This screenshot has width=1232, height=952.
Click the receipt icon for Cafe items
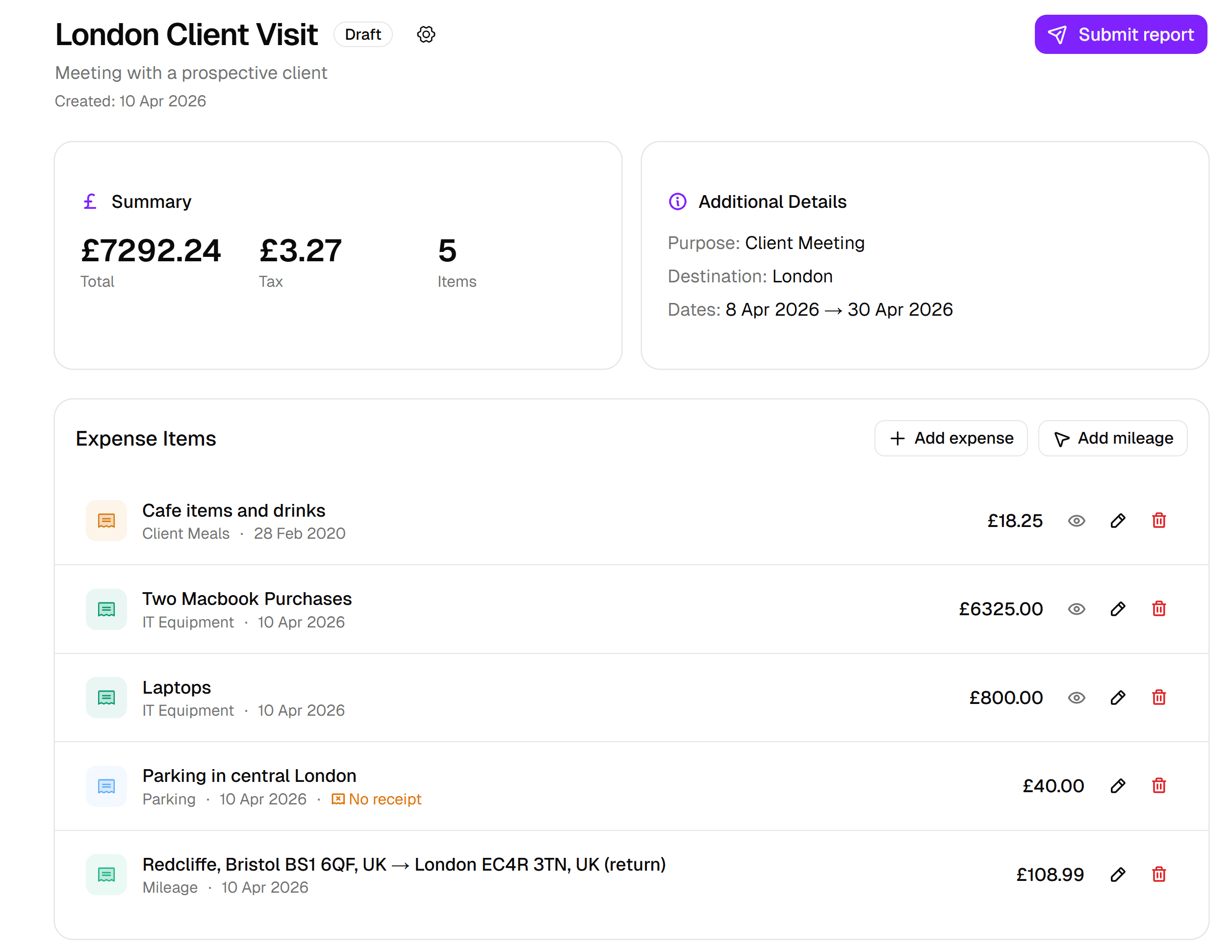106,520
